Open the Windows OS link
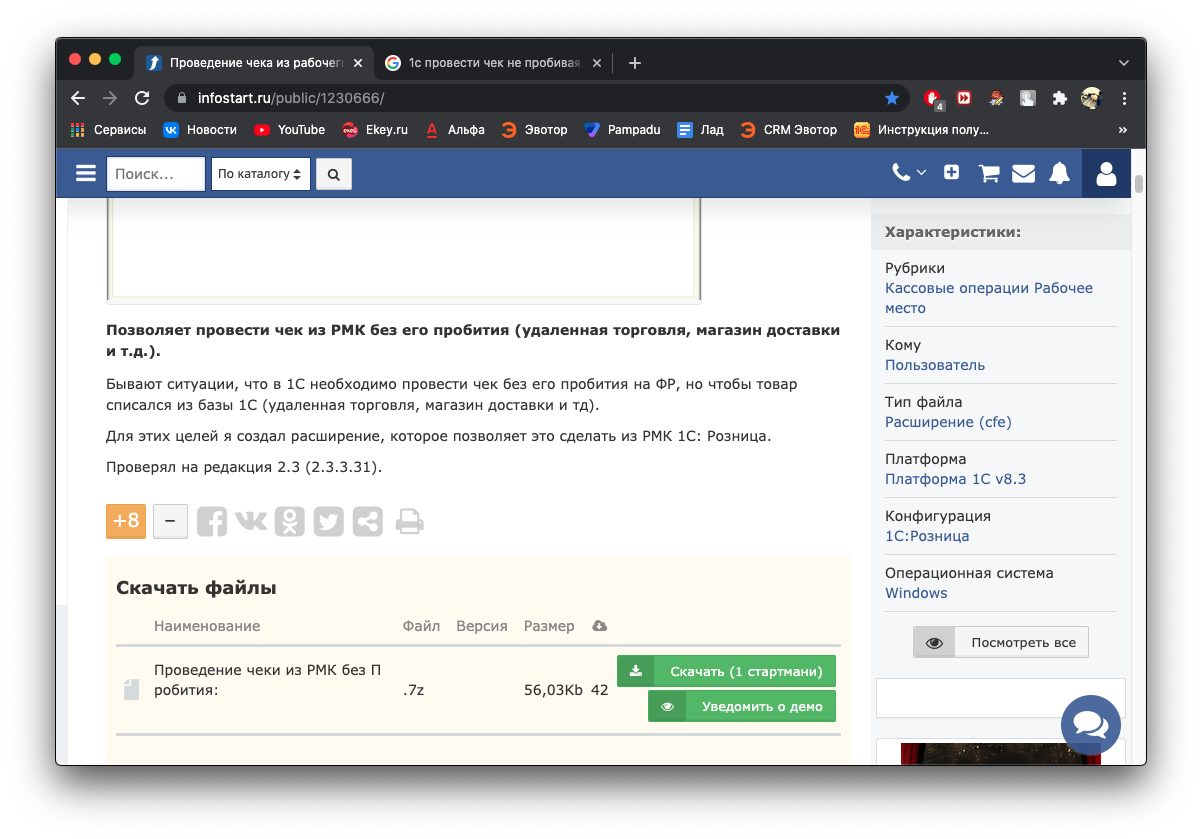This screenshot has height=839, width=1202. 916,593
